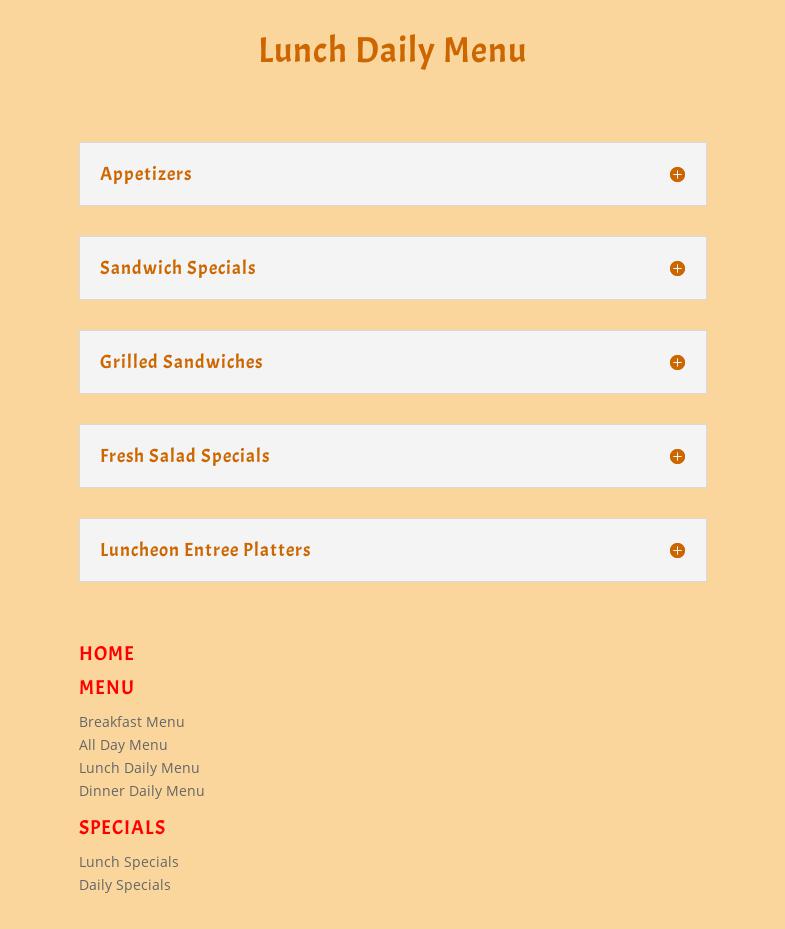Open the Dinner Daily Menu link
This screenshot has width=785, height=929.
[142, 791]
